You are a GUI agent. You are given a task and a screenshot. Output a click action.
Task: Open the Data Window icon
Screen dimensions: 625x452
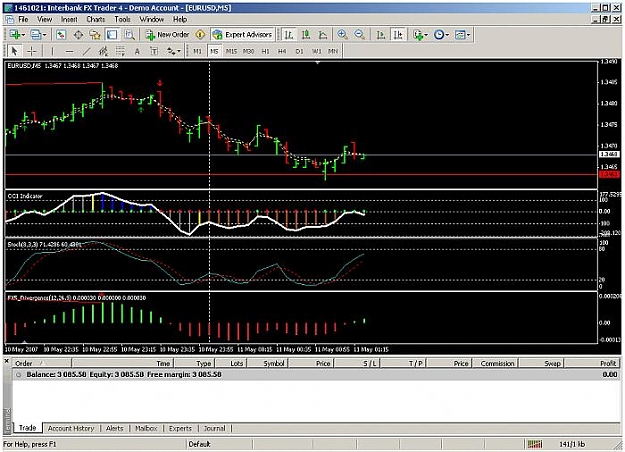(x=79, y=35)
